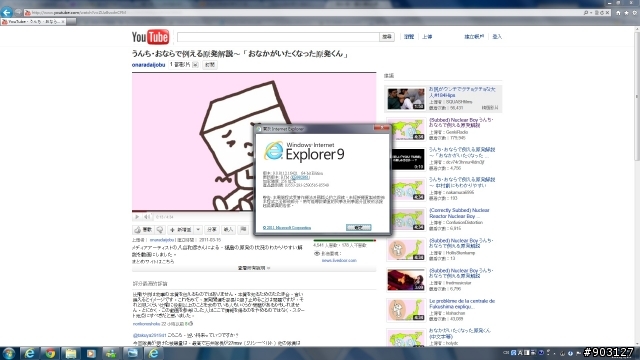Click the video player area
This screenshot has width=640, height=360.
click(x=254, y=142)
